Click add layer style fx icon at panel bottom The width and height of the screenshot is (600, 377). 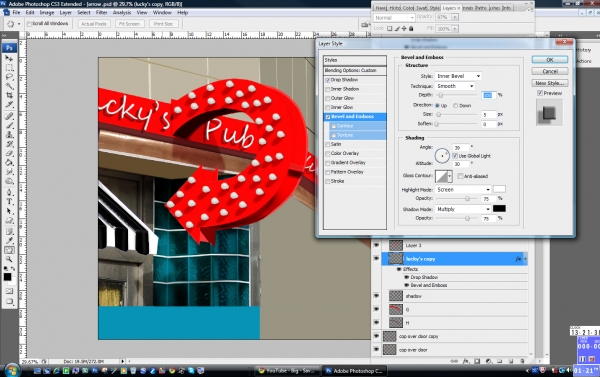(466, 361)
